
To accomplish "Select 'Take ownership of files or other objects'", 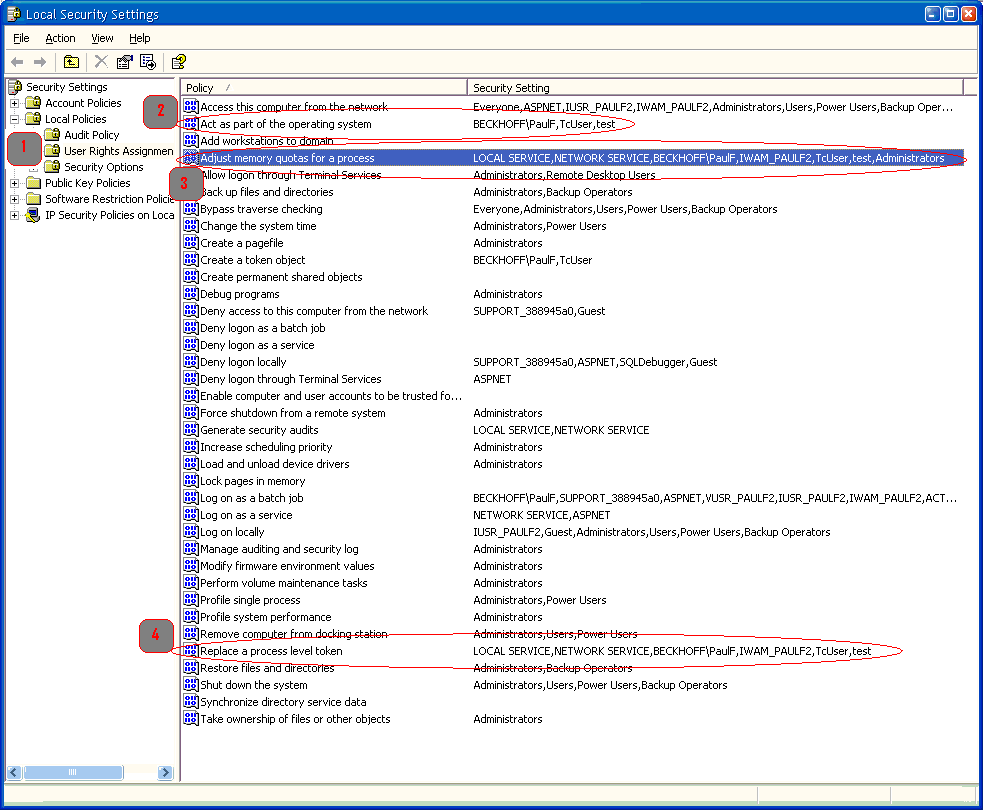I will coord(295,718).
